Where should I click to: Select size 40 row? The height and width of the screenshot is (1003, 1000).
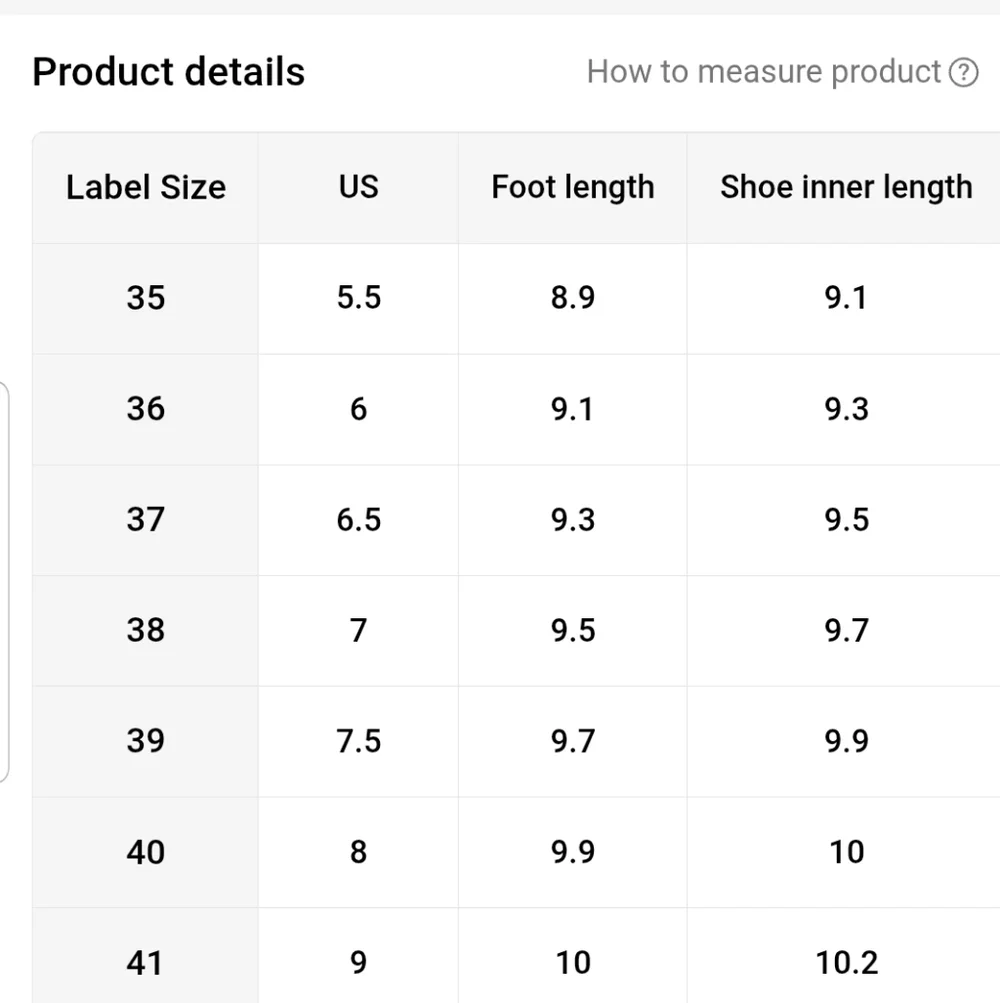pyautogui.click(x=146, y=852)
